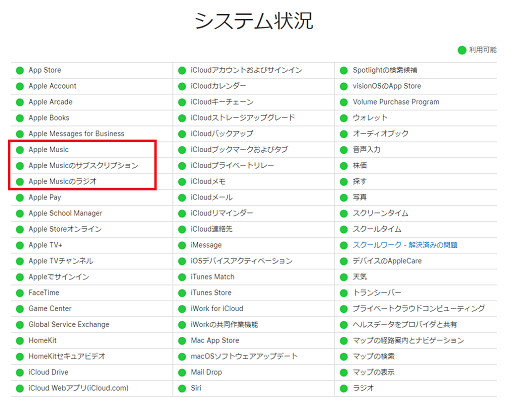This screenshot has height=400, width=507.
Task: Click the Apple Storeオンライン entry
Action: click(x=65, y=229)
